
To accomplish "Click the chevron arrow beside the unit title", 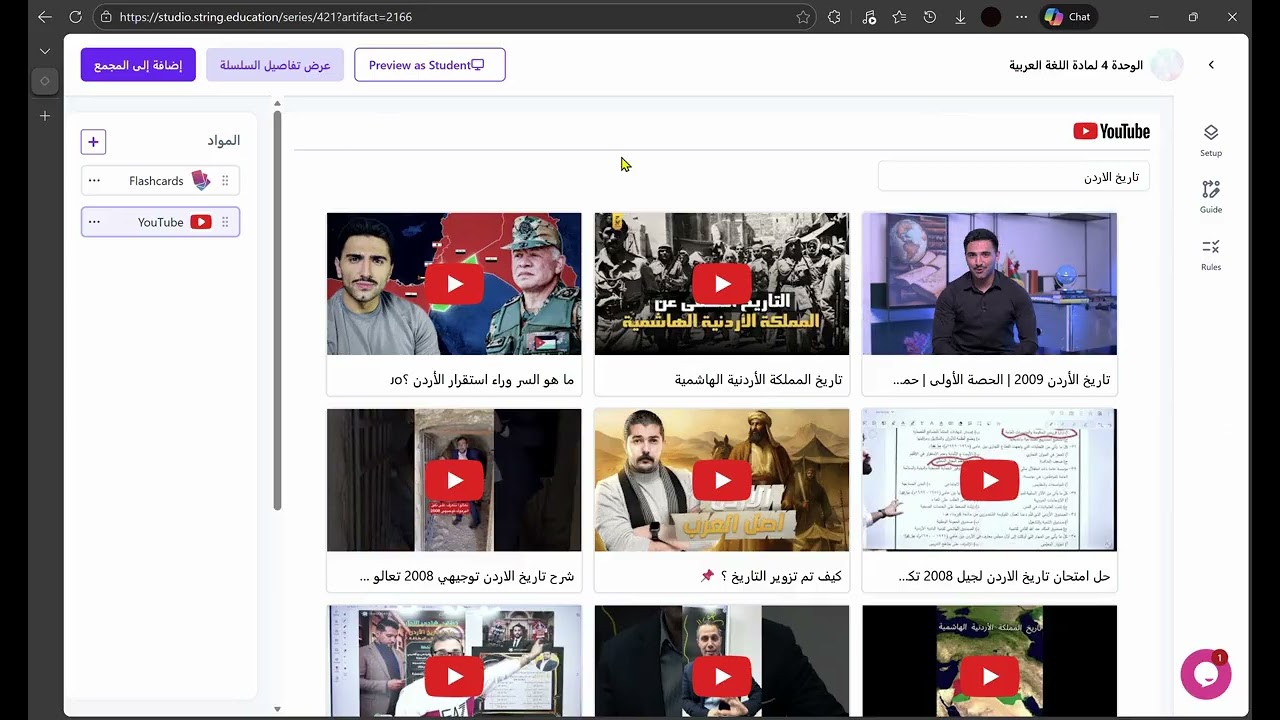I will tap(1211, 65).
